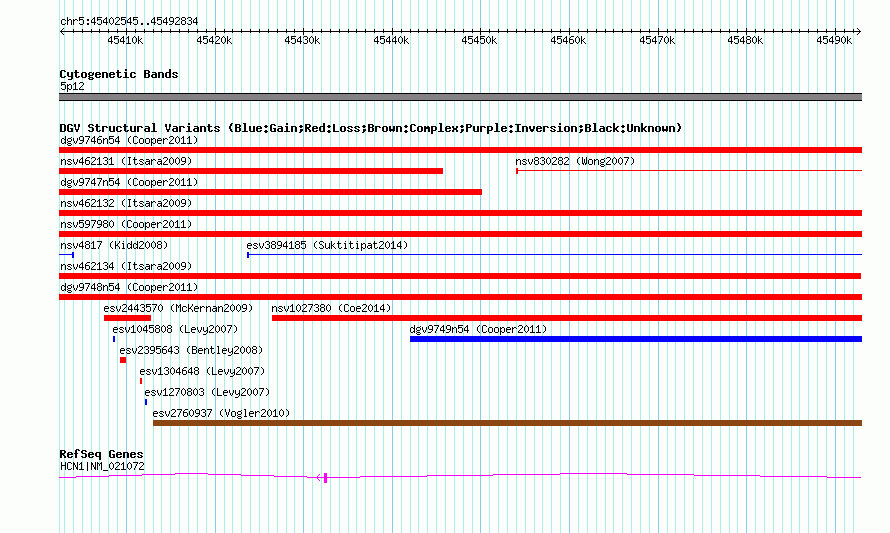Select the gray 5p12 cytogenetic band bar
Screen dimensions: 890x533
pyautogui.click(x=460, y=97)
